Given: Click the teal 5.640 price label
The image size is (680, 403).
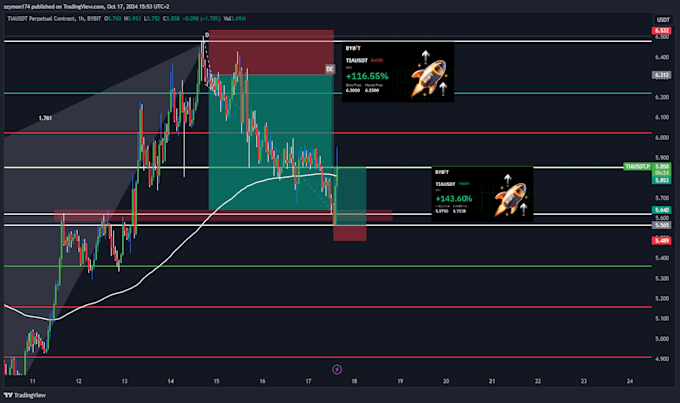Looking at the screenshot, I should point(662,210).
